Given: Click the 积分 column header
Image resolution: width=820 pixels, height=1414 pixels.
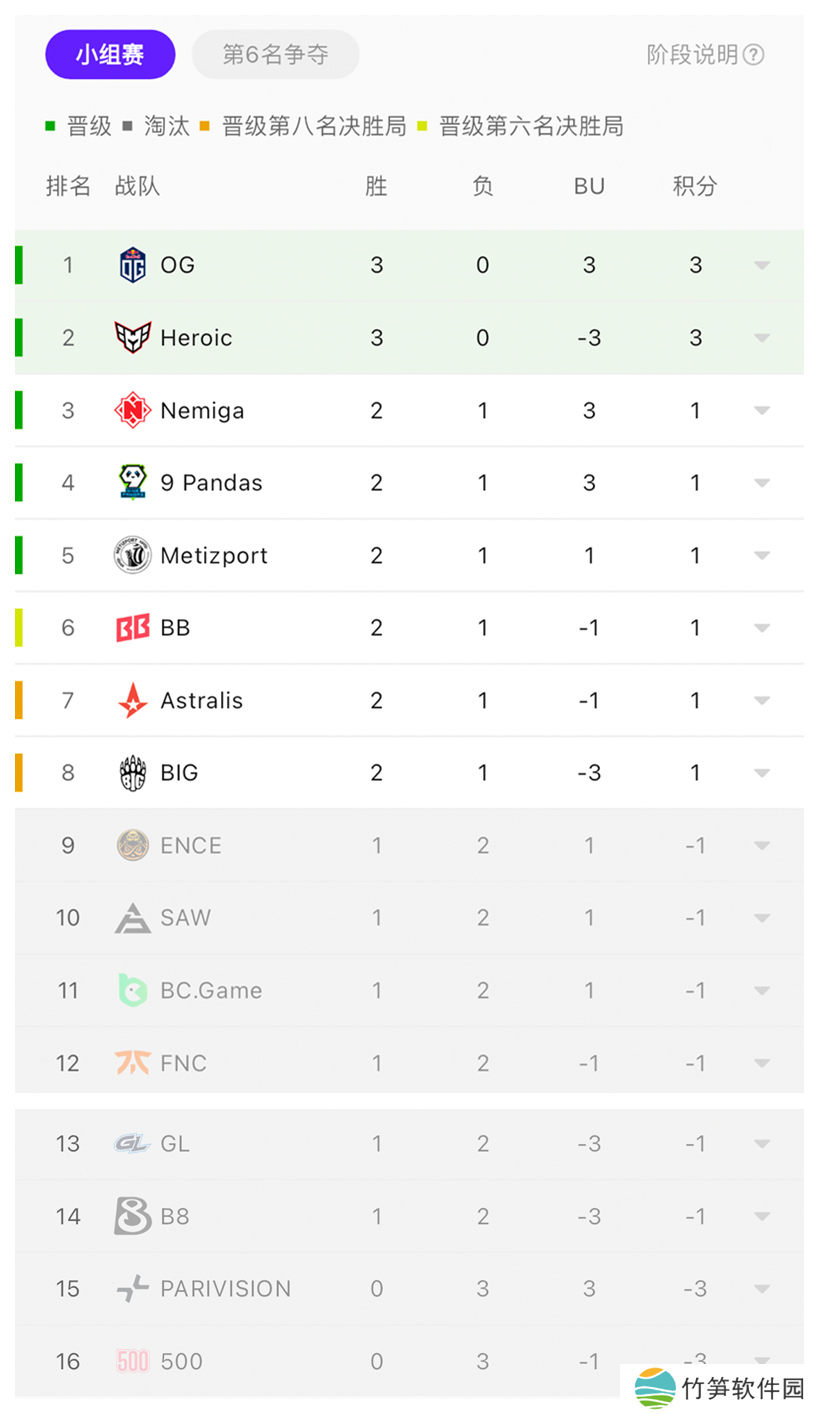Looking at the screenshot, I should tap(694, 186).
